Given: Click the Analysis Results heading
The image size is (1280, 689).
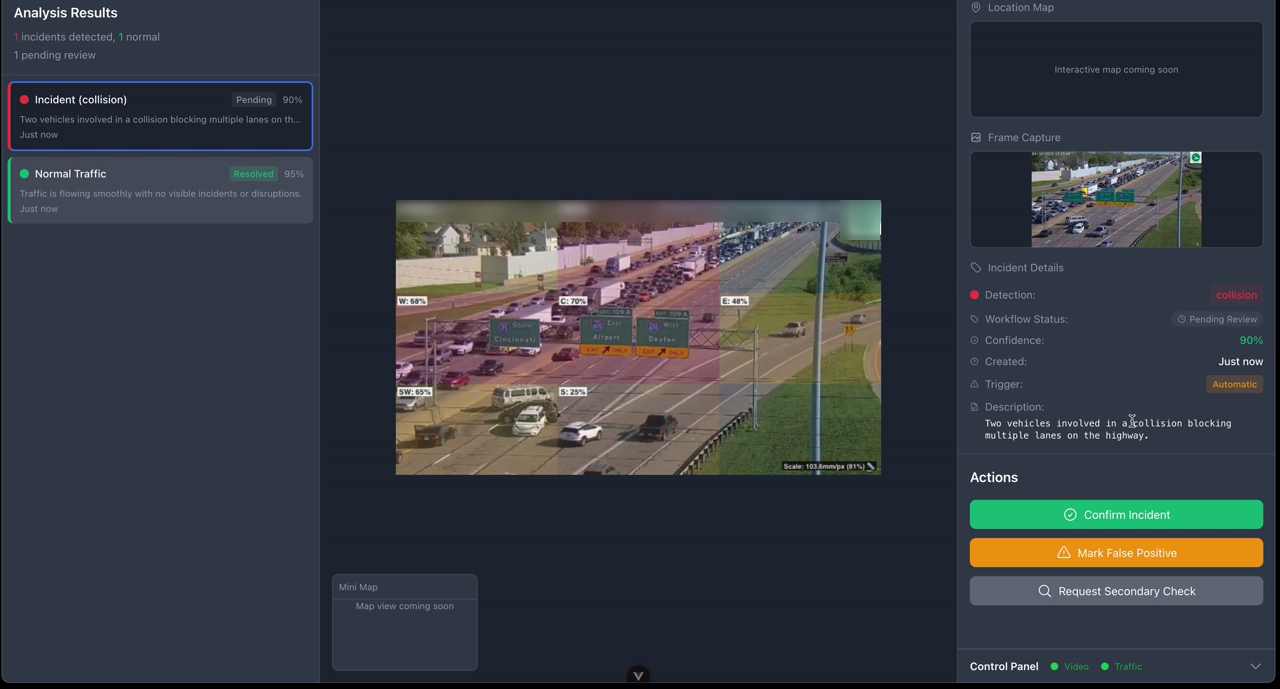Looking at the screenshot, I should tap(66, 13).
